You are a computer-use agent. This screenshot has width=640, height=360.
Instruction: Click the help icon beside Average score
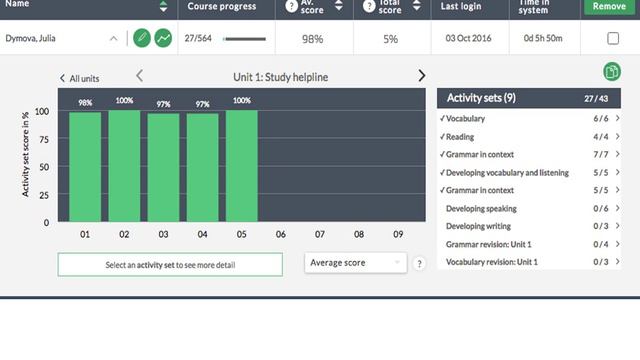click(x=419, y=264)
